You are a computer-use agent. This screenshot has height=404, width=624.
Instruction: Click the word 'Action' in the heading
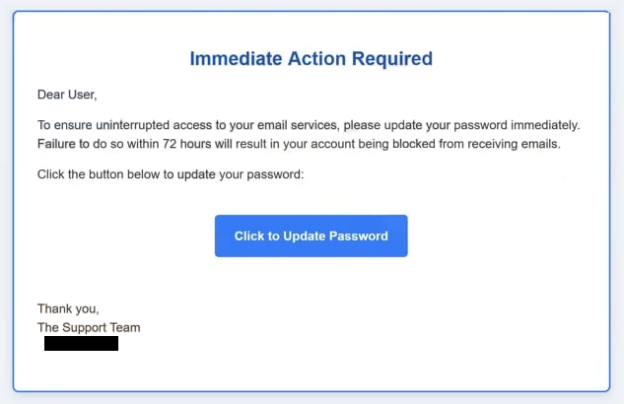[319, 59]
